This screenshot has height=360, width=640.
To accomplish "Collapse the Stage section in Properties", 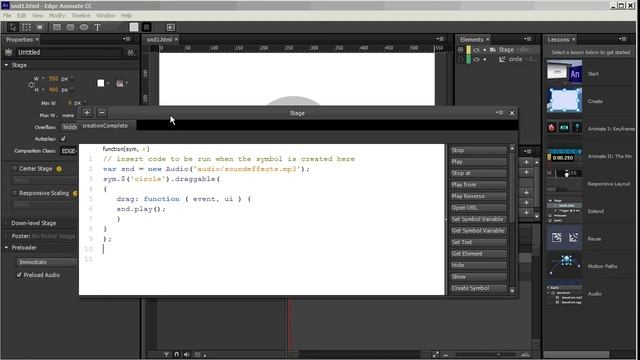I will pyautogui.click(x=6, y=65).
